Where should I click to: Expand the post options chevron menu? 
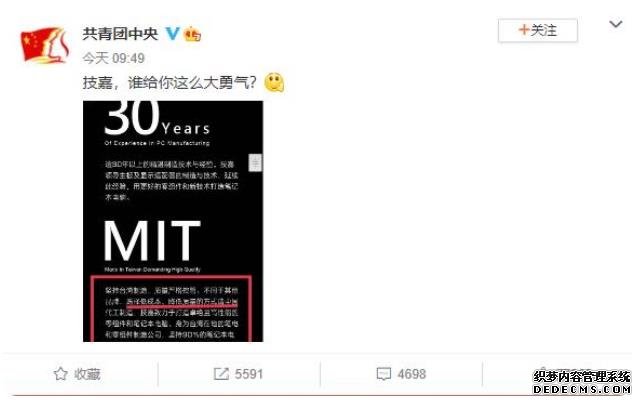click(615, 25)
